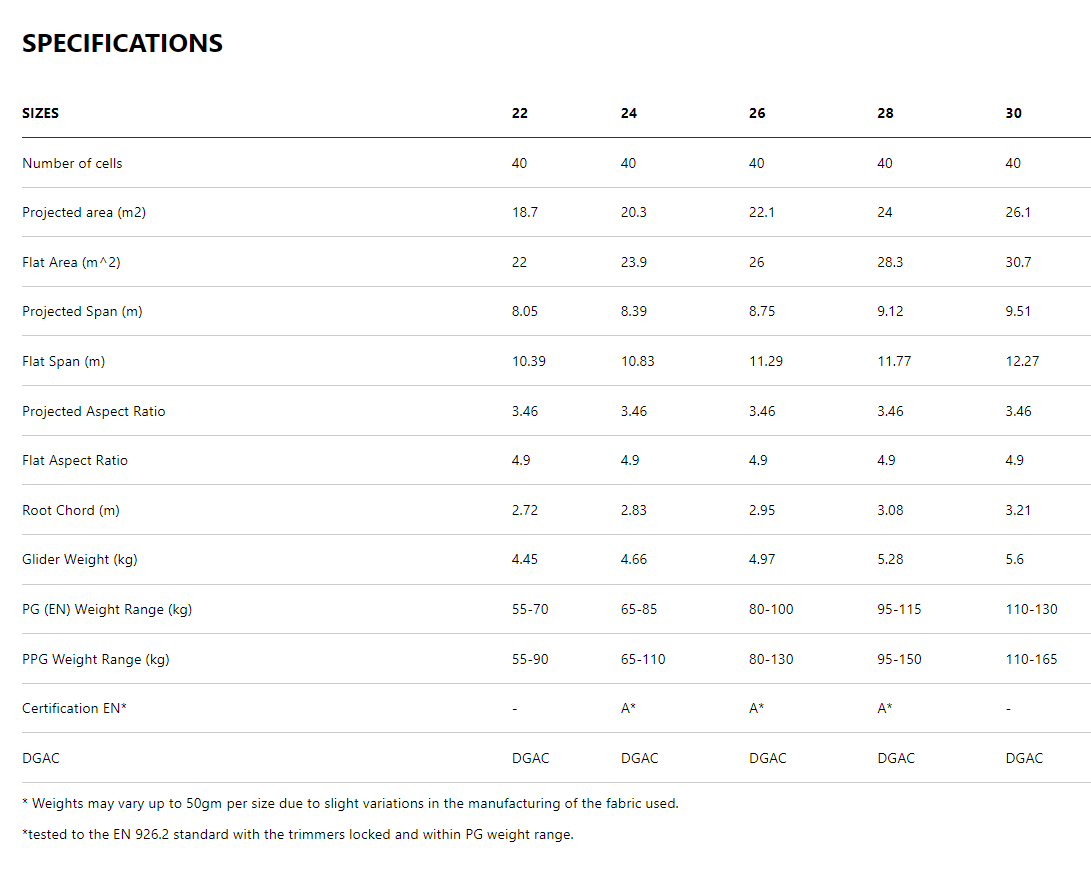Click the EN 926.2 standard footnote text
This screenshot has width=1091, height=883.
pyautogui.click(x=298, y=834)
